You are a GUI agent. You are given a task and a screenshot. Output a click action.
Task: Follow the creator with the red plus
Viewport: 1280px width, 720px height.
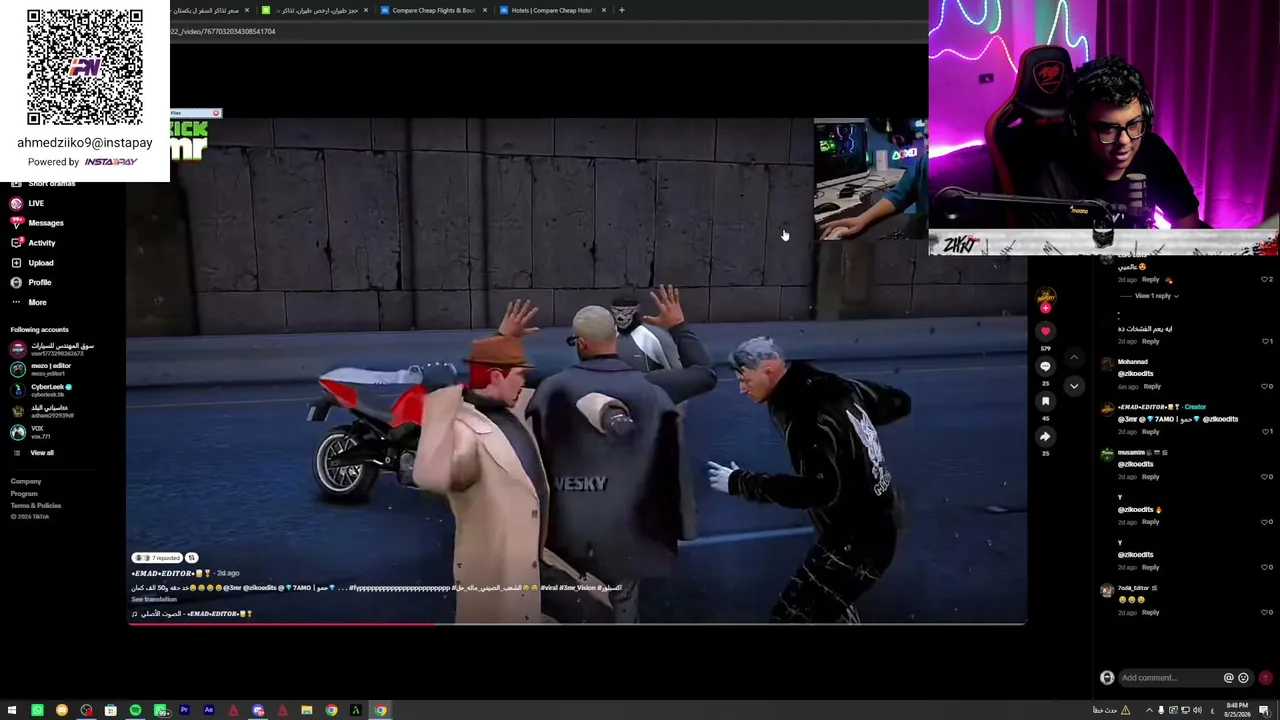[x=1046, y=308]
